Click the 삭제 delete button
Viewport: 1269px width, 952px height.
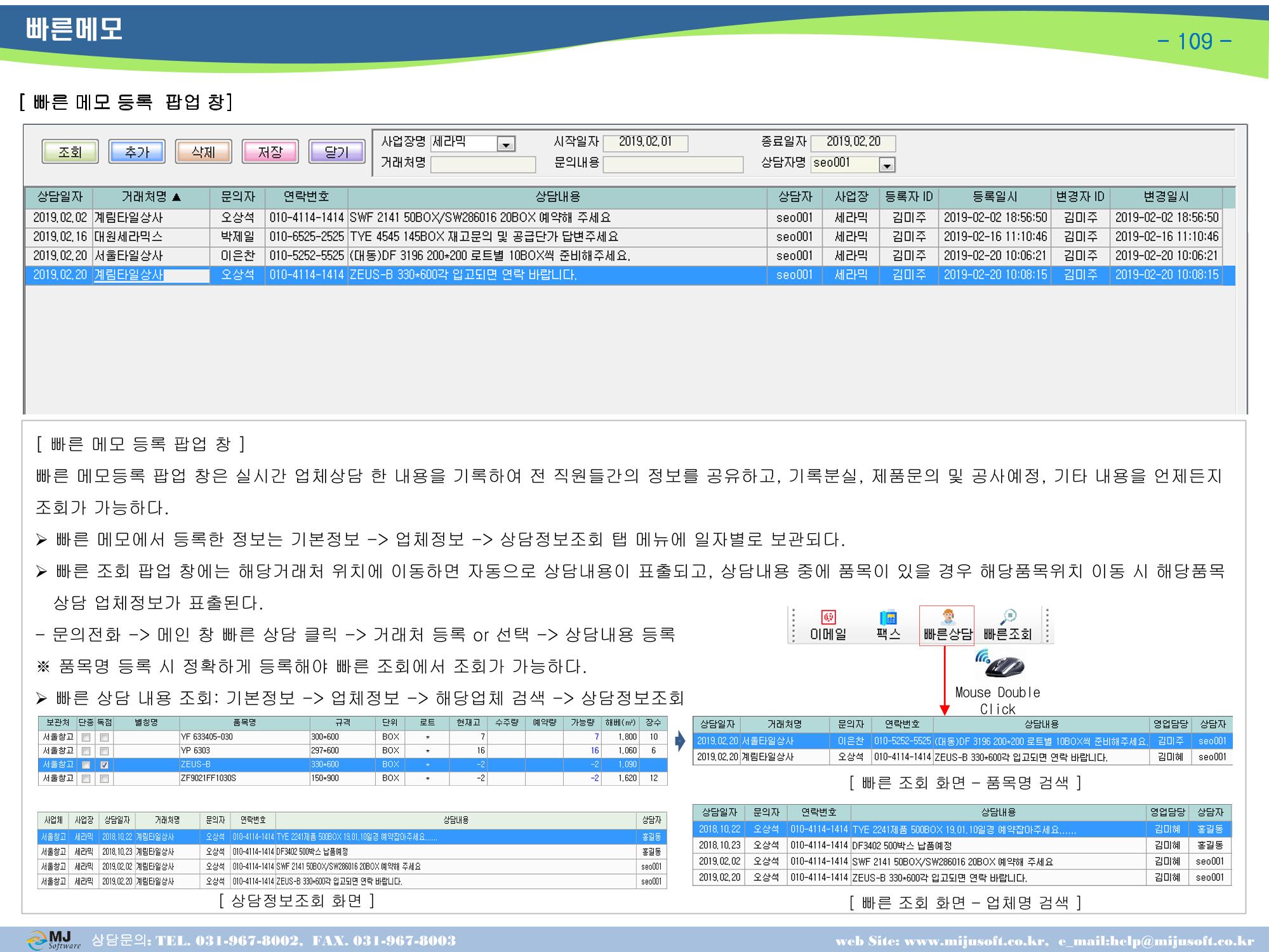click(x=203, y=152)
